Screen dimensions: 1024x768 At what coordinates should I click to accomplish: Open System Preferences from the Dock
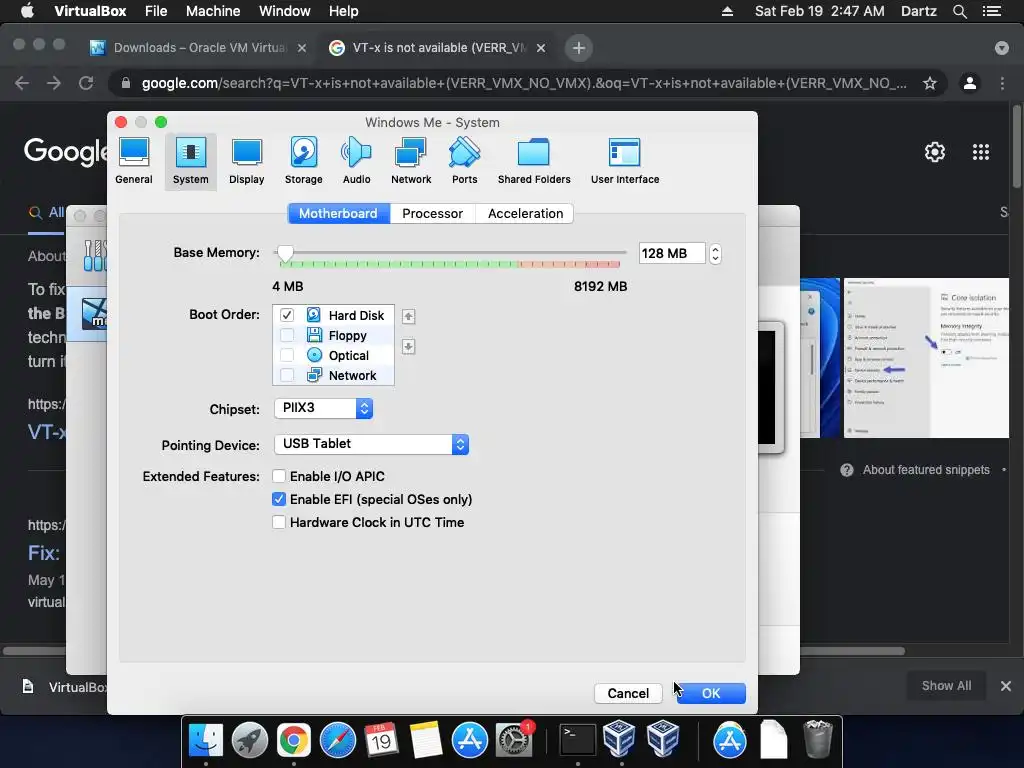point(514,740)
